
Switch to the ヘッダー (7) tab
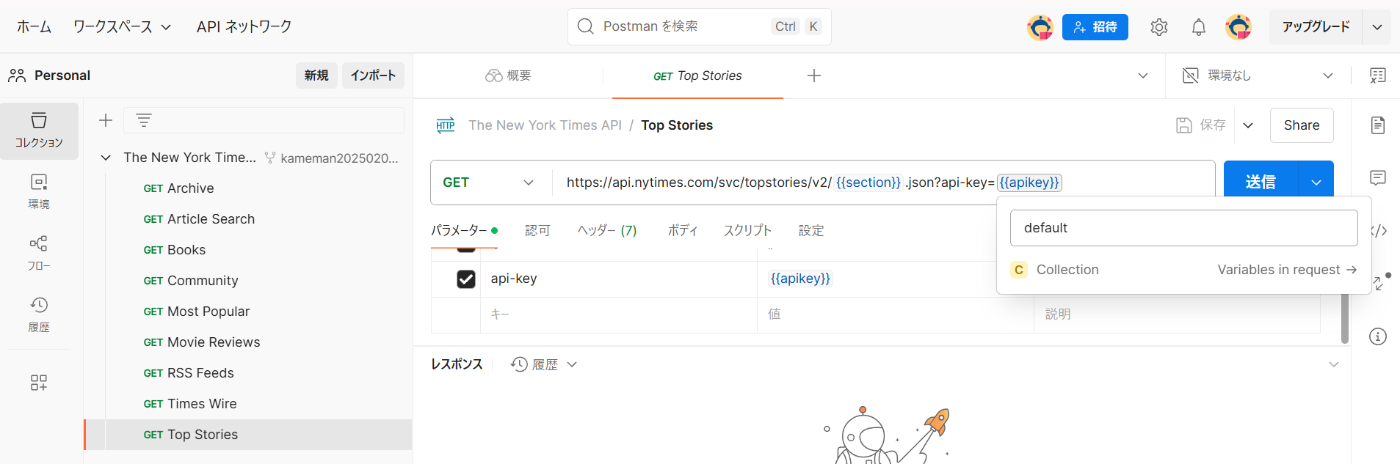607,230
